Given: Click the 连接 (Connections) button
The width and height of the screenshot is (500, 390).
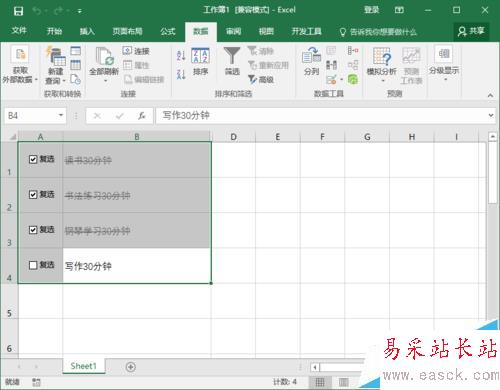Looking at the screenshot, I should 136,51.
